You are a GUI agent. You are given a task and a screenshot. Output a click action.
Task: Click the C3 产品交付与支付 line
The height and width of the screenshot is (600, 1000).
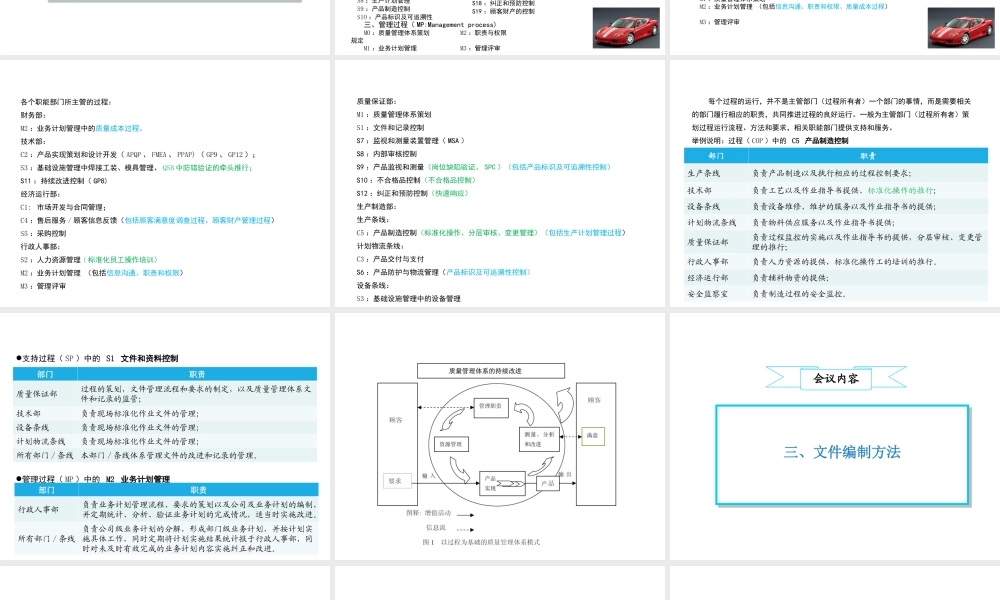coord(390,259)
